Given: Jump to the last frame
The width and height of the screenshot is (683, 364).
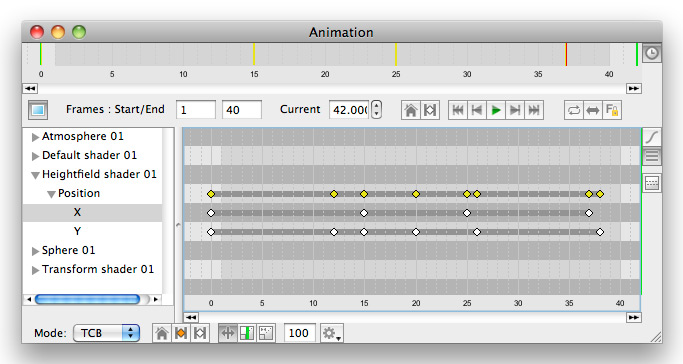Looking at the screenshot, I should 534,110.
